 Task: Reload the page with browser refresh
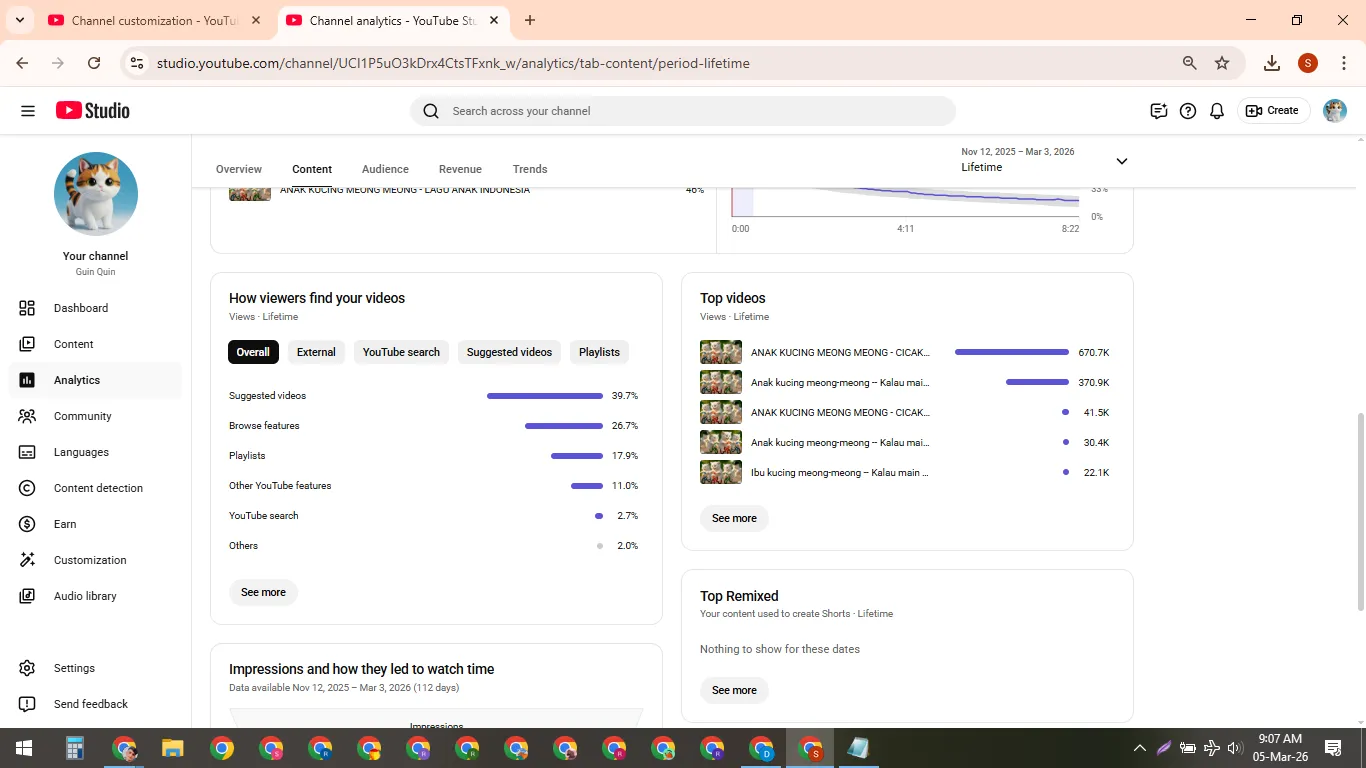tap(94, 63)
